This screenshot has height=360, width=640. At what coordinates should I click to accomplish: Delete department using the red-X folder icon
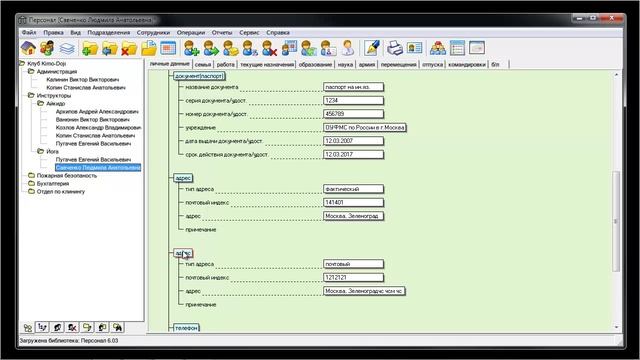pos(129,49)
